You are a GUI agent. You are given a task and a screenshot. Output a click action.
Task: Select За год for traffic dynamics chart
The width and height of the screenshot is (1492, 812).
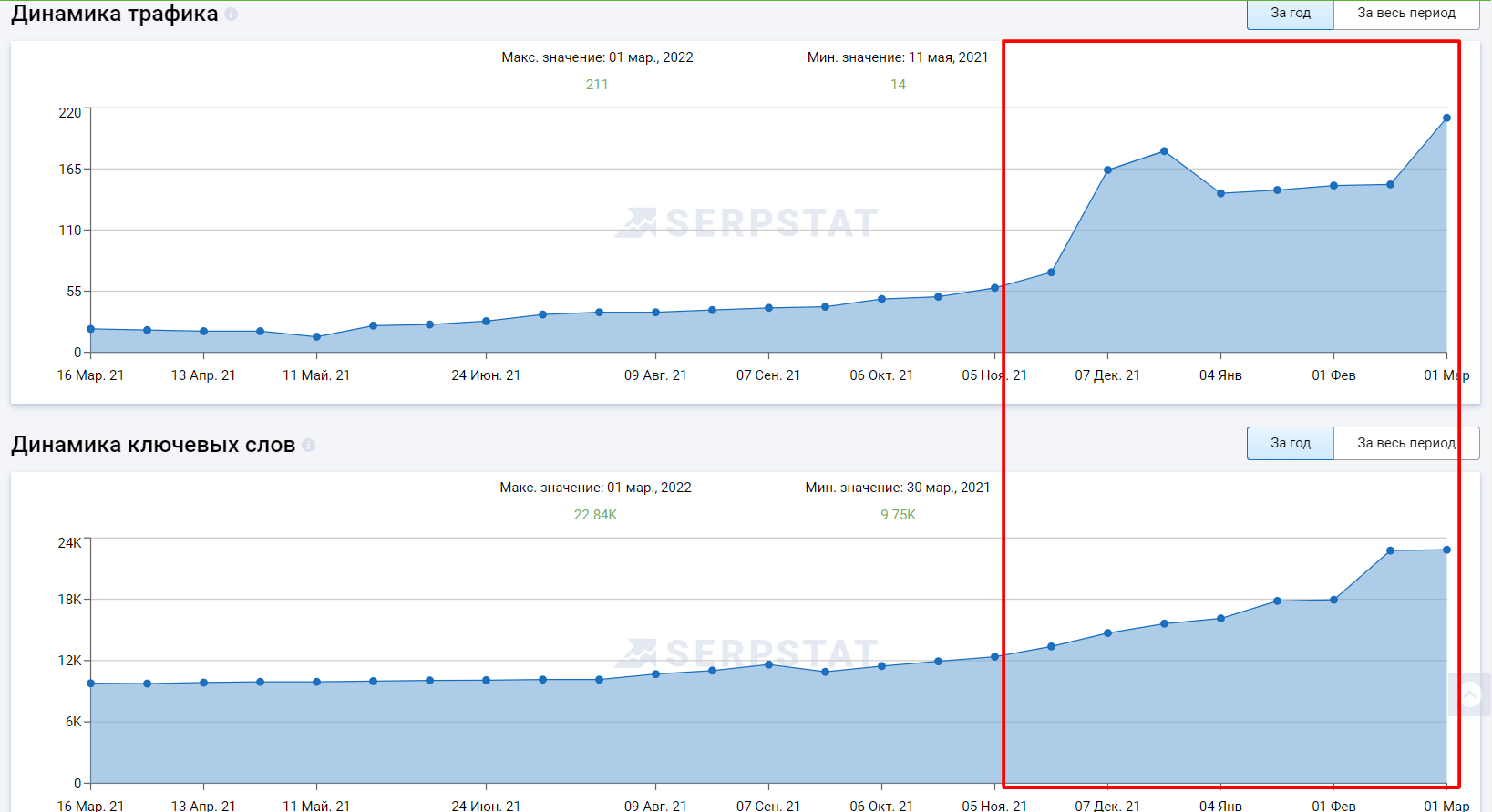pos(1291,14)
